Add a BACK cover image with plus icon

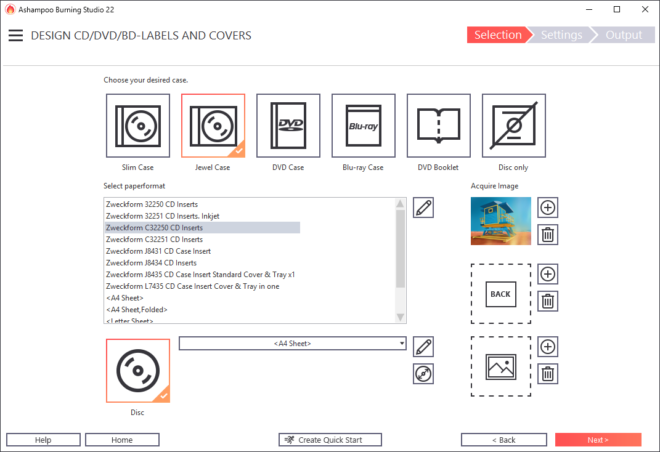548,274
